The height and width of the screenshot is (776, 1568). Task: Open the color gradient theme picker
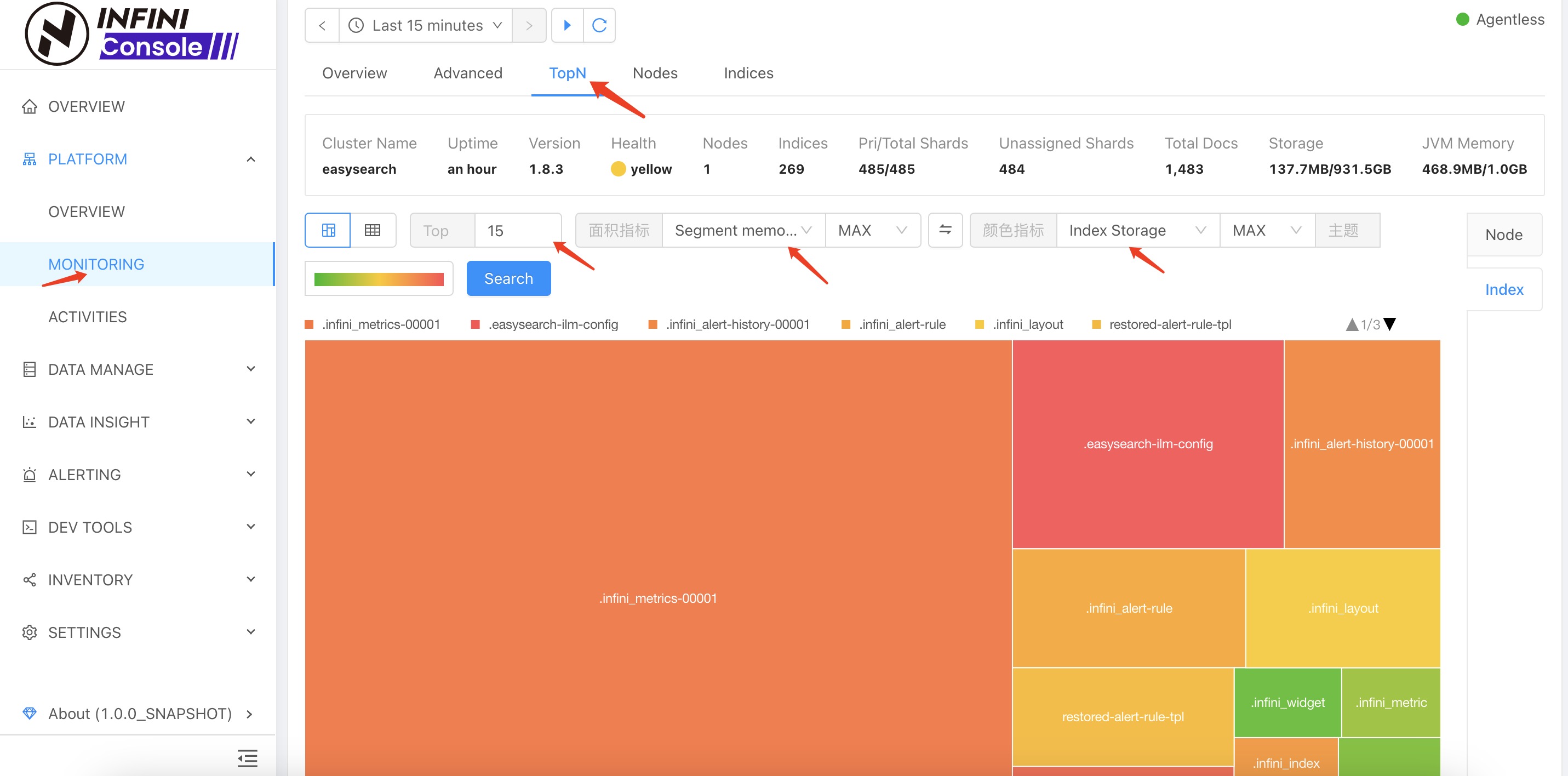coord(379,279)
